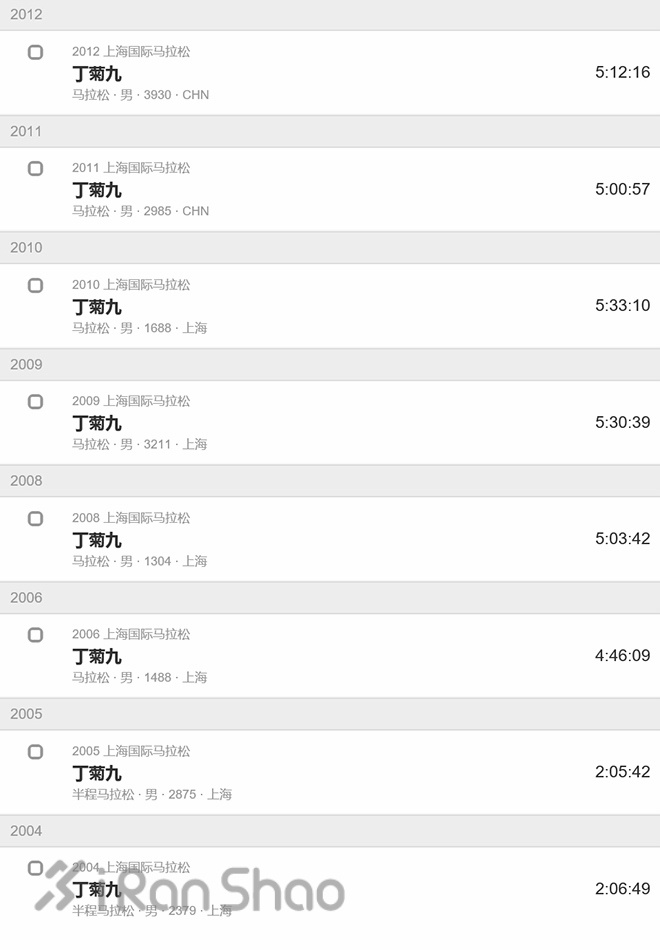Open 丁菊九 2011 result entry
660x950 pixels.
(97, 190)
